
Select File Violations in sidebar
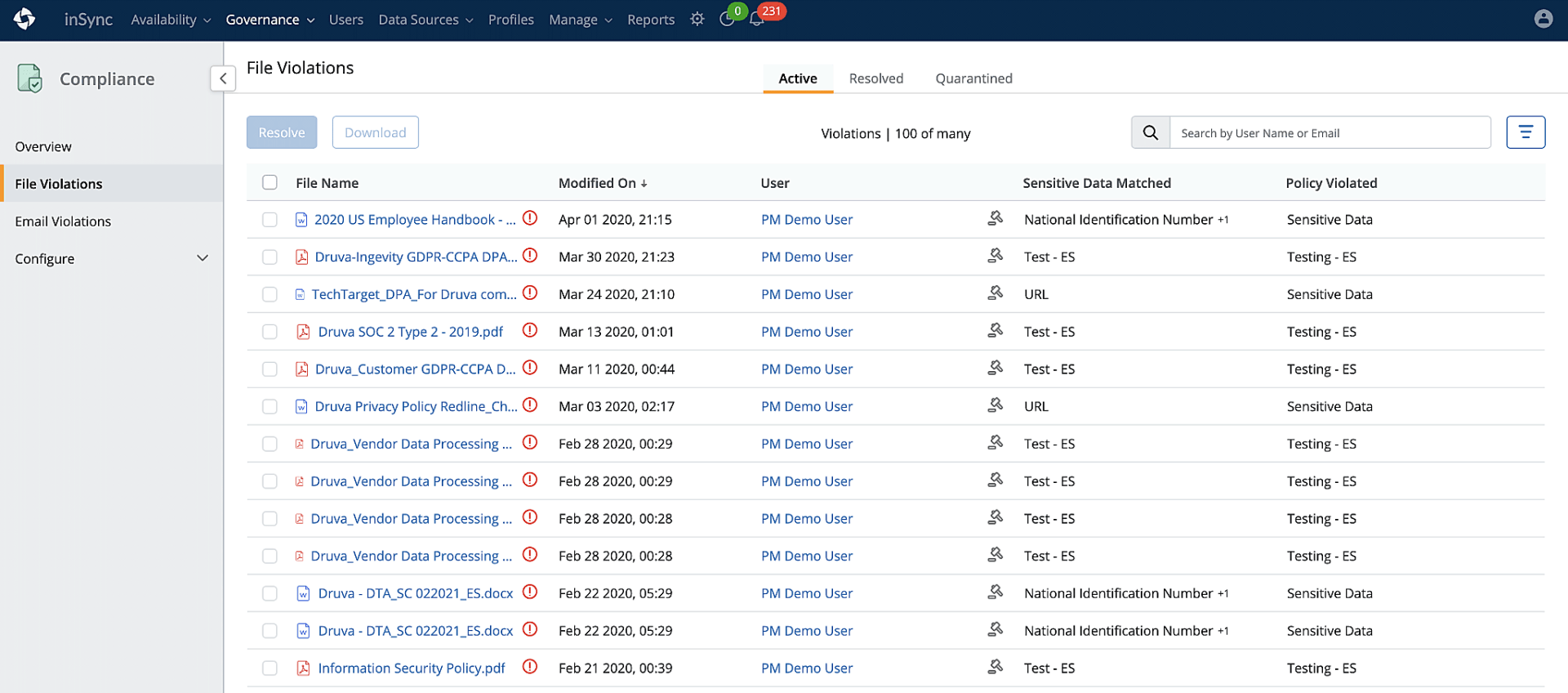coord(111,184)
